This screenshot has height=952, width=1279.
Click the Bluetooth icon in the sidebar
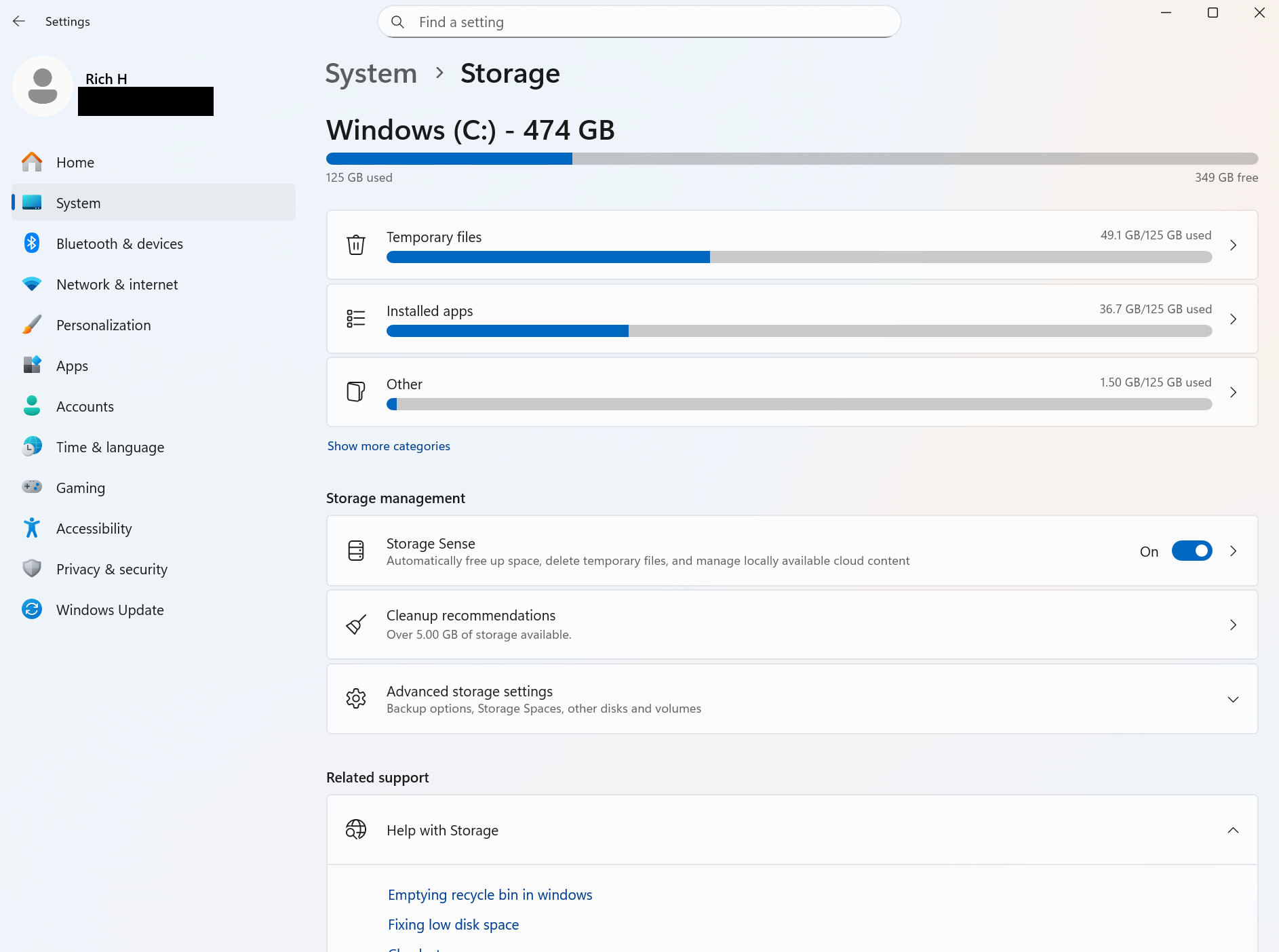(x=32, y=243)
